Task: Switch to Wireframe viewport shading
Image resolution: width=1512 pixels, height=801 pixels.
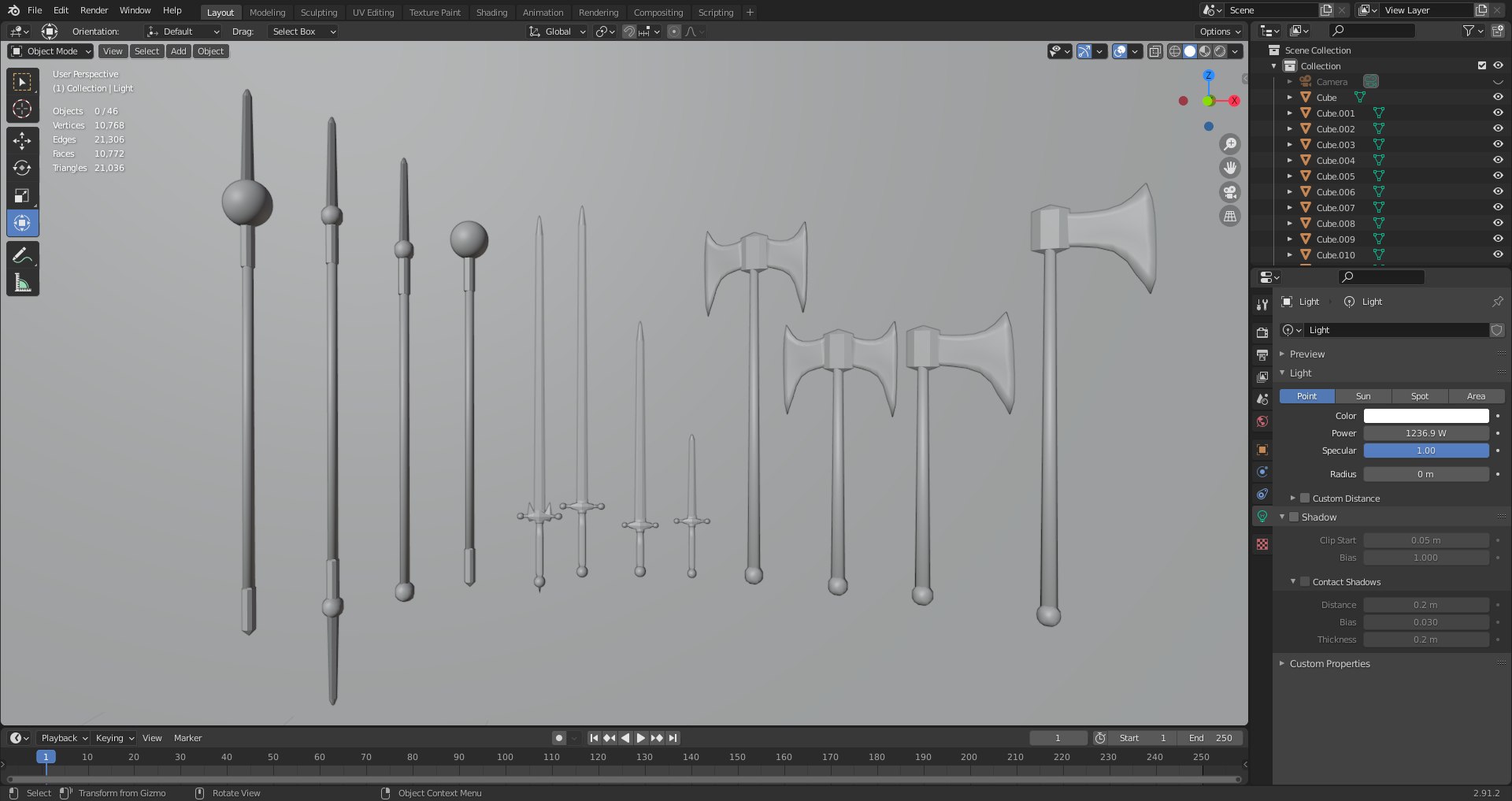Action: click(x=1175, y=51)
